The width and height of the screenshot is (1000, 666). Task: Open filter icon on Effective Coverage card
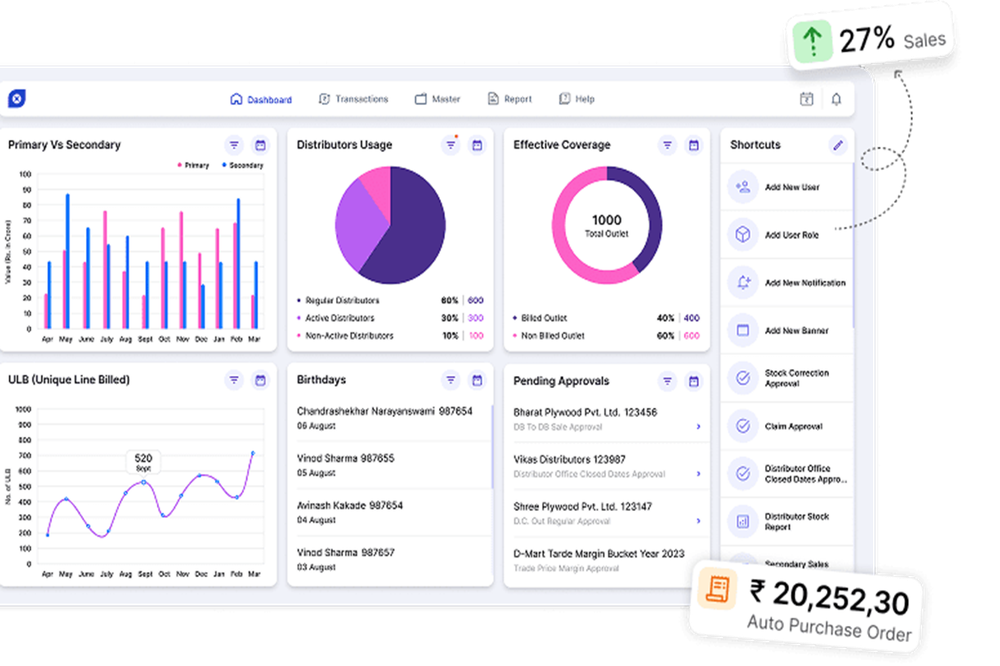(667, 145)
